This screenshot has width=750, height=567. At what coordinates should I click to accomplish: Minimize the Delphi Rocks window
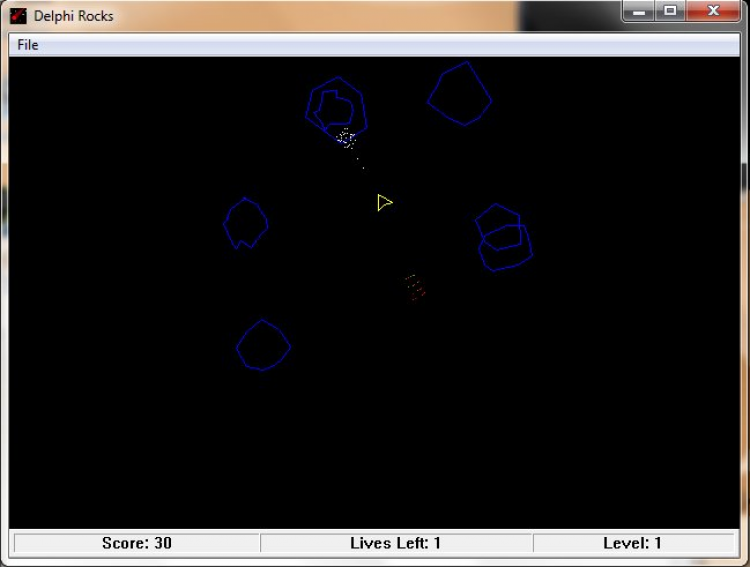tap(639, 11)
